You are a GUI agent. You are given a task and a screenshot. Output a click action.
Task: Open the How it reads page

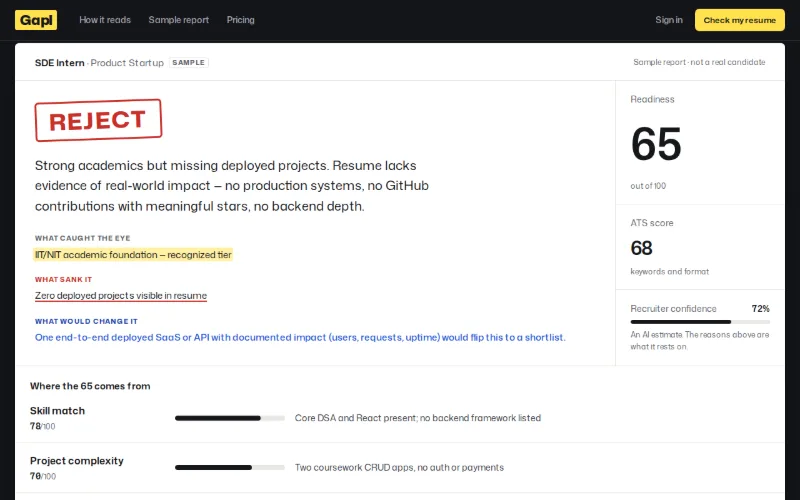tap(105, 20)
